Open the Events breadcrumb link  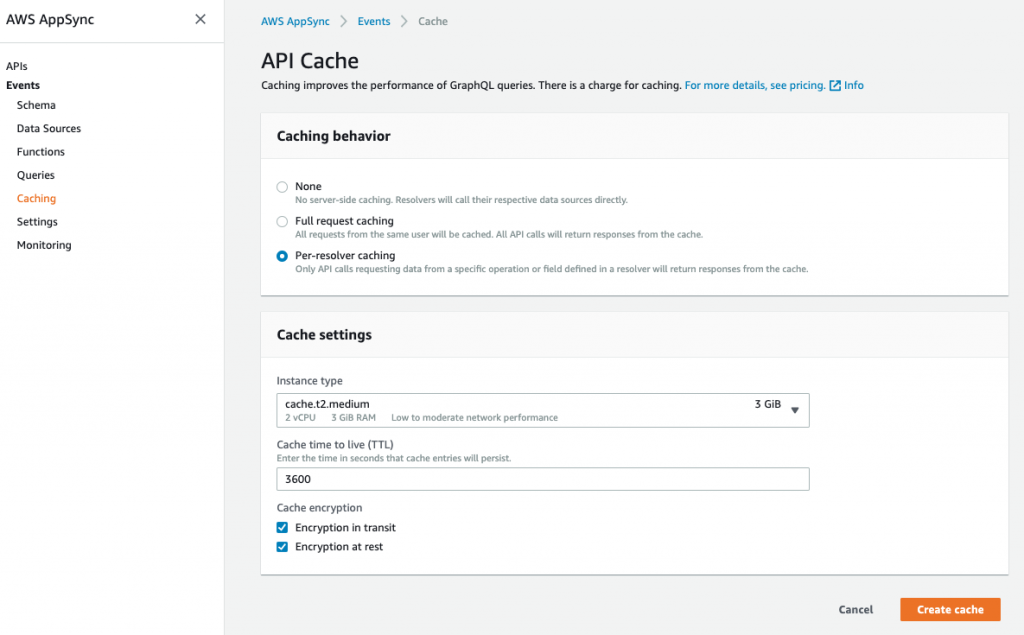[x=374, y=21]
